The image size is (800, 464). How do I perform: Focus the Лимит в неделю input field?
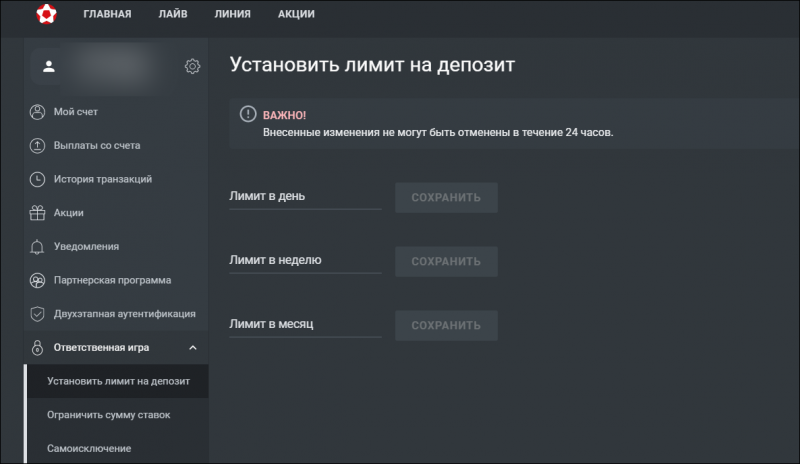[305, 261]
